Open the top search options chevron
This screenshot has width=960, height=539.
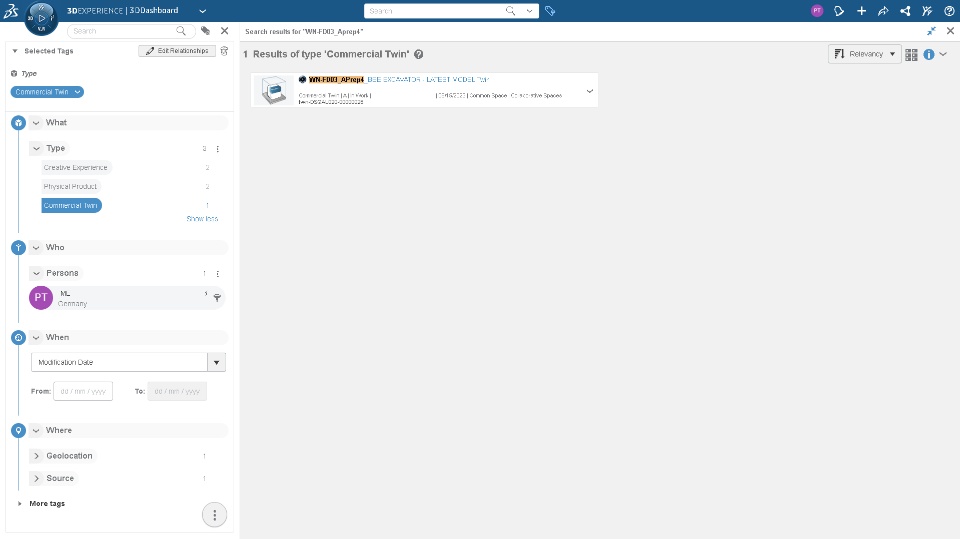tap(530, 11)
